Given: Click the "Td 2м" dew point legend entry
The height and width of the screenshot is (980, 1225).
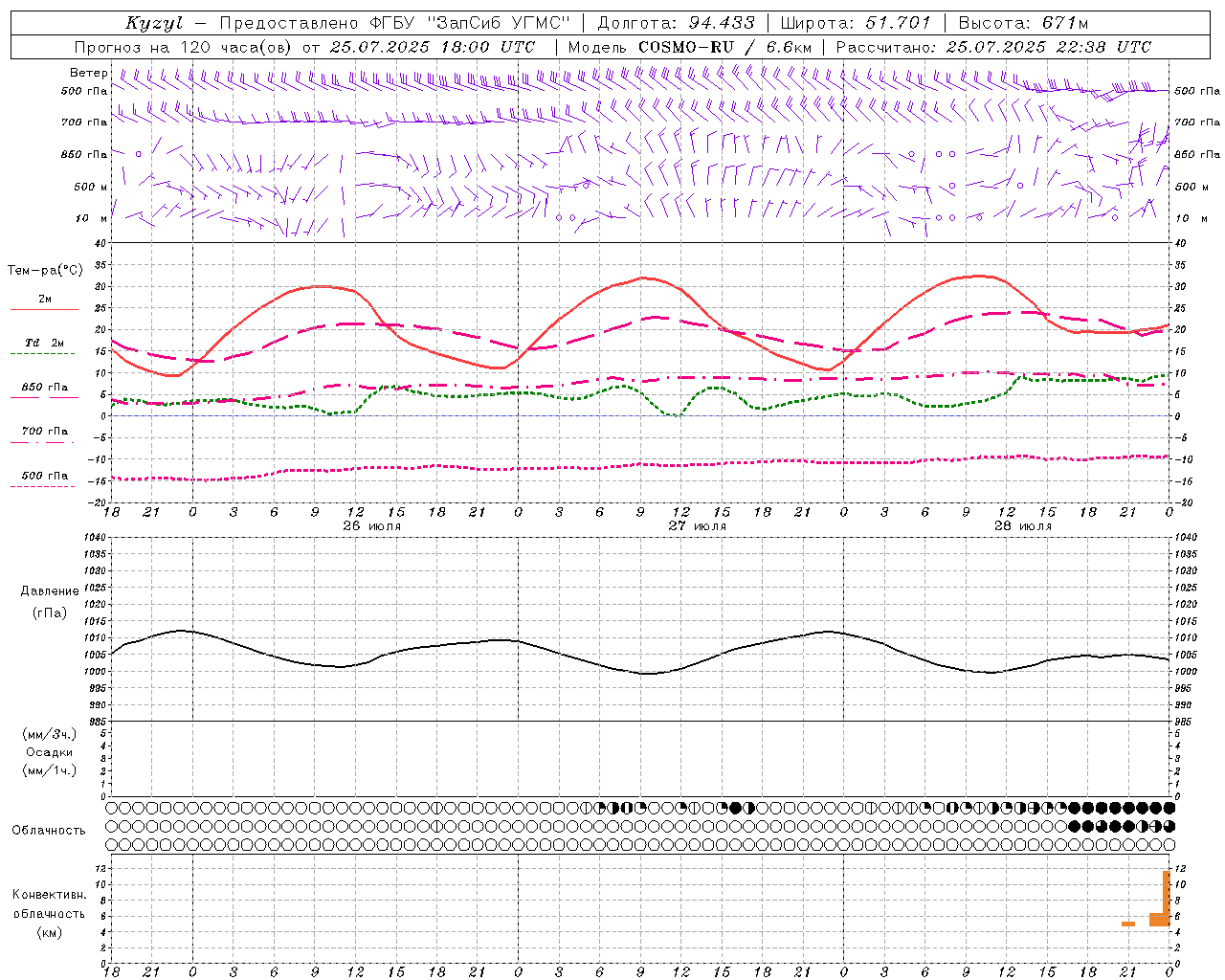Looking at the screenshot, I should click(x=45, y=343).
